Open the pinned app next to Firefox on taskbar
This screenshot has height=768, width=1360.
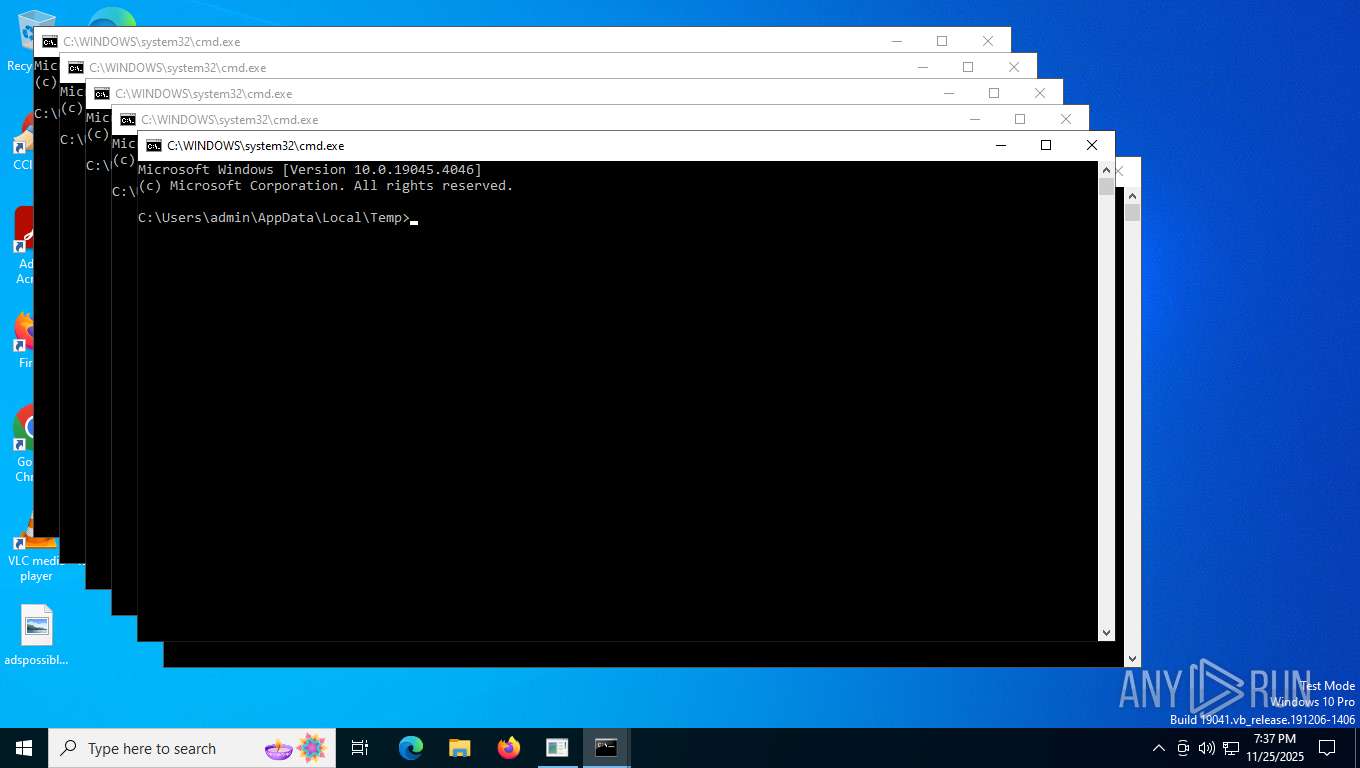pos(557,748)
